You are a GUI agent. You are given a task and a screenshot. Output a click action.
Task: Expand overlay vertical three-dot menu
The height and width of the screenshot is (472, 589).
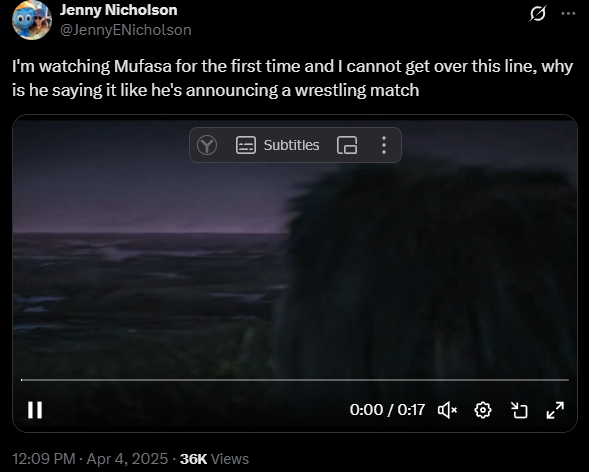384,145
